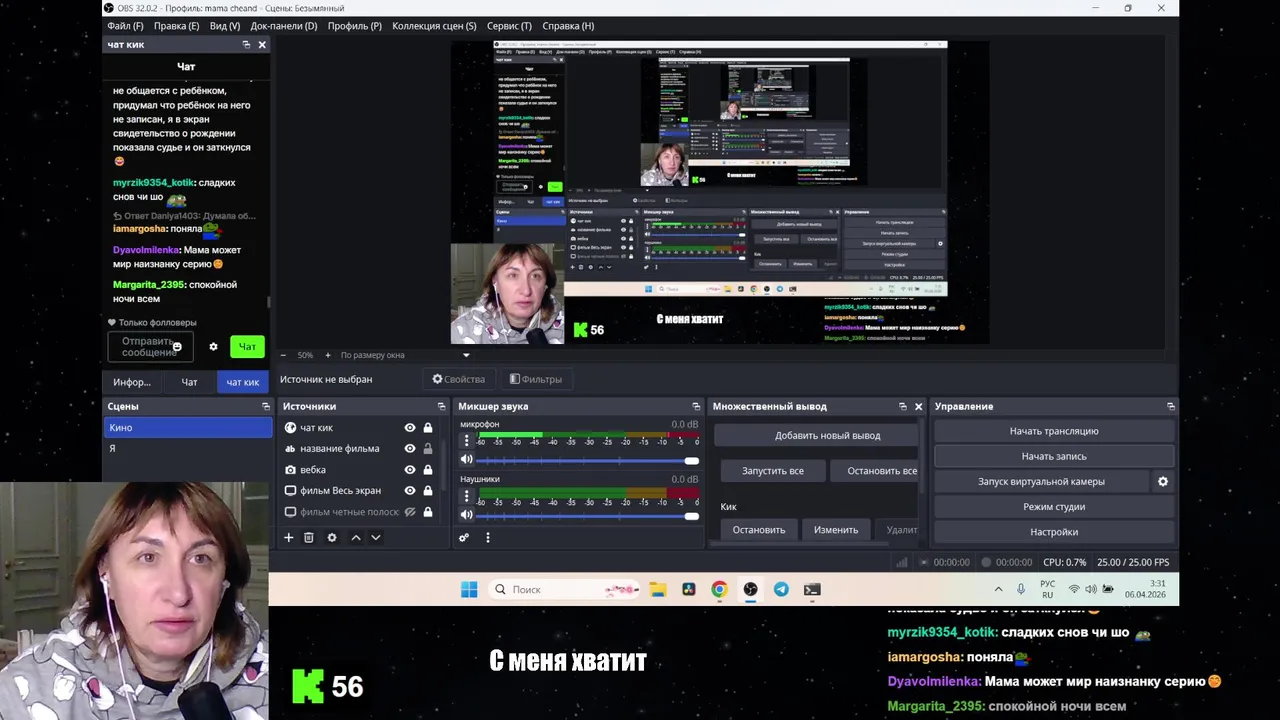Undock the Микшер звука panel

click(x=696, y=407)
